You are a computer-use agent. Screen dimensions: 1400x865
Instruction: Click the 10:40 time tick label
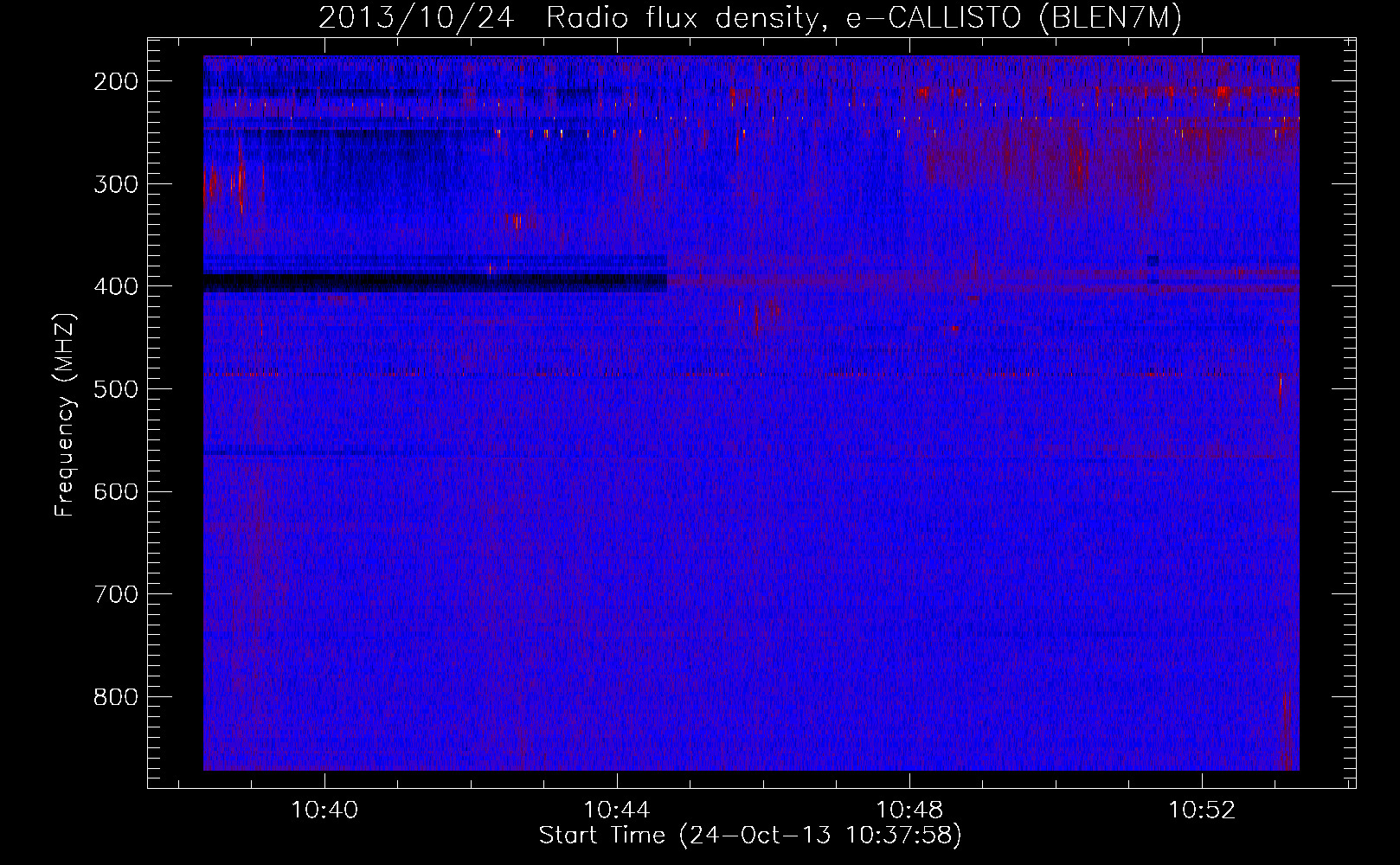tap(324, 810)
